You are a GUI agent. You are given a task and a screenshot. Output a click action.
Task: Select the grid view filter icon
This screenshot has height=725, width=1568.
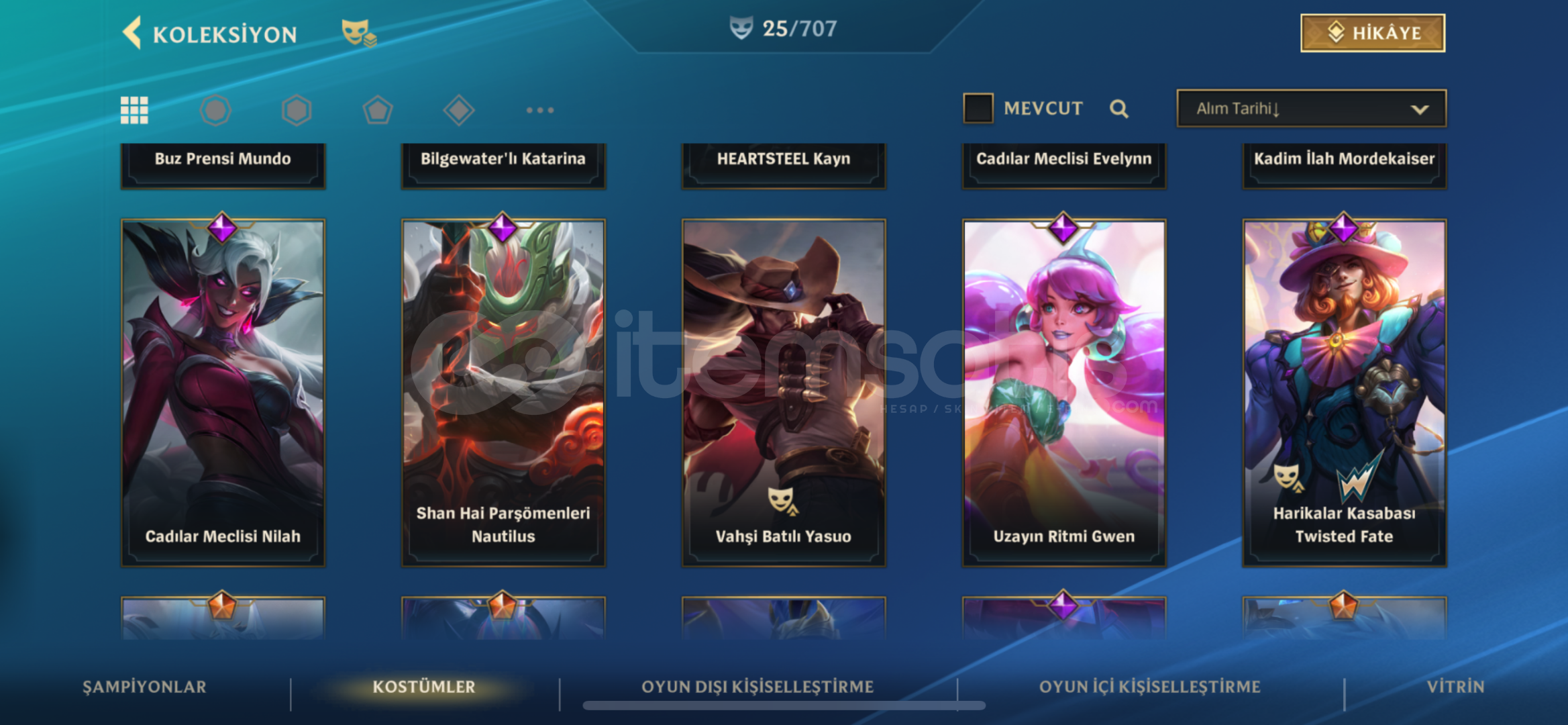tap(134, 109)
